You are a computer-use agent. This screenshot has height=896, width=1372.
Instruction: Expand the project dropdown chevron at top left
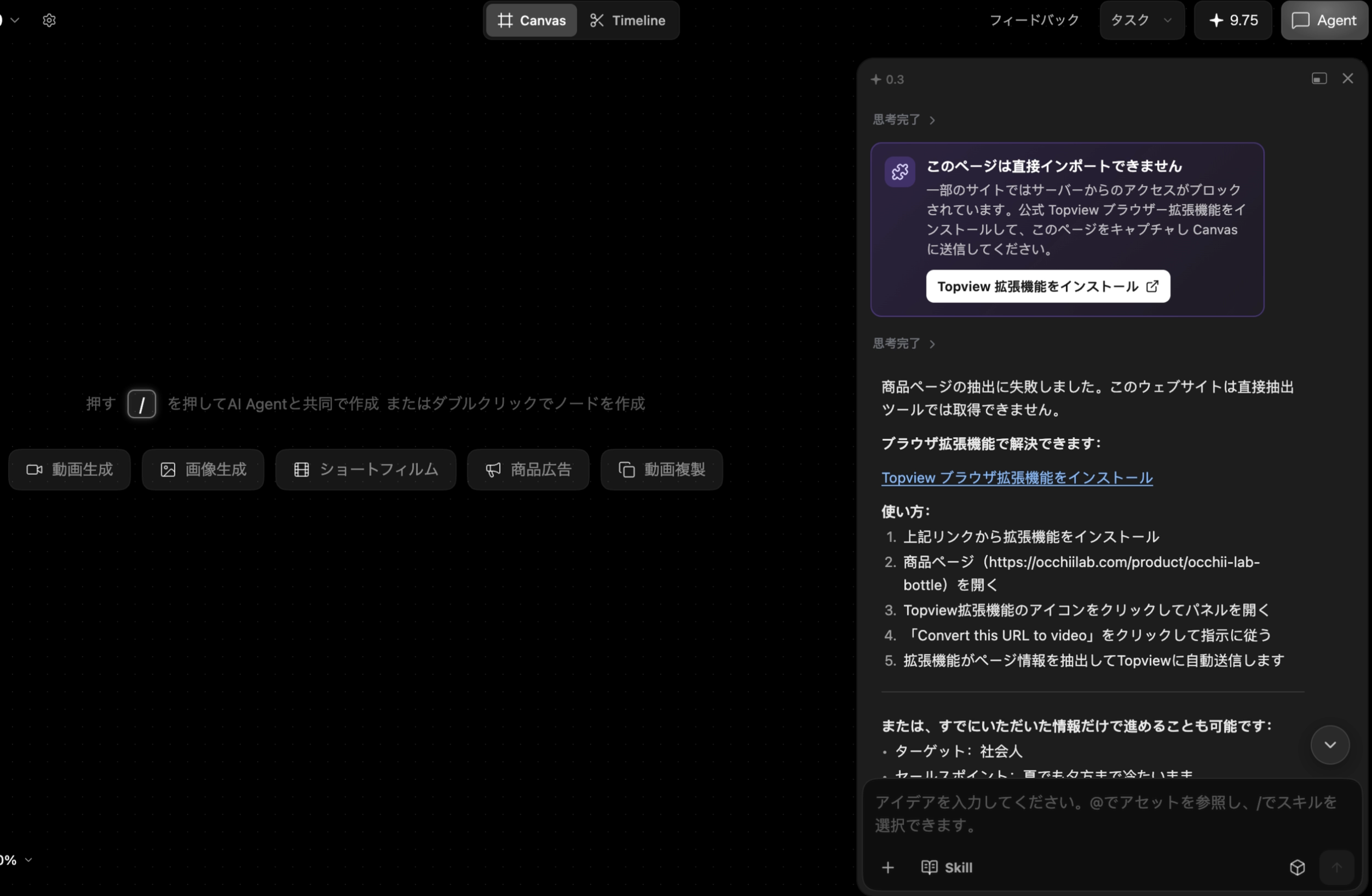click(15, 20)
